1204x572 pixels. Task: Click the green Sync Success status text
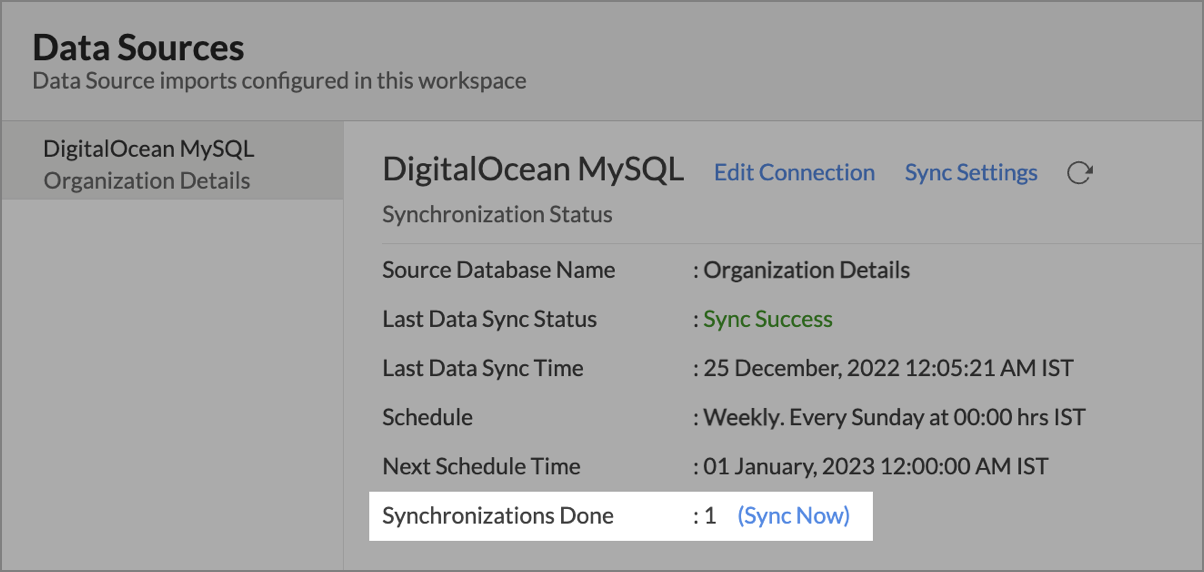[x=767, y=320]
